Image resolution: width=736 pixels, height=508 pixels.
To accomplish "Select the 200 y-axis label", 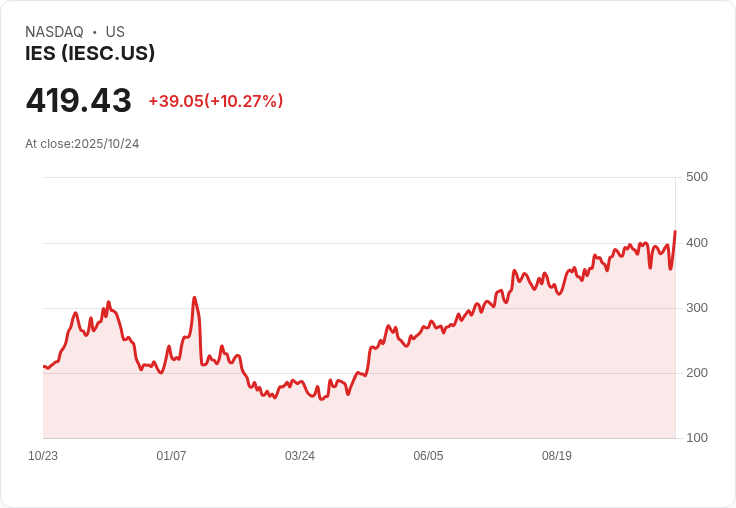I will click(696, 373).
